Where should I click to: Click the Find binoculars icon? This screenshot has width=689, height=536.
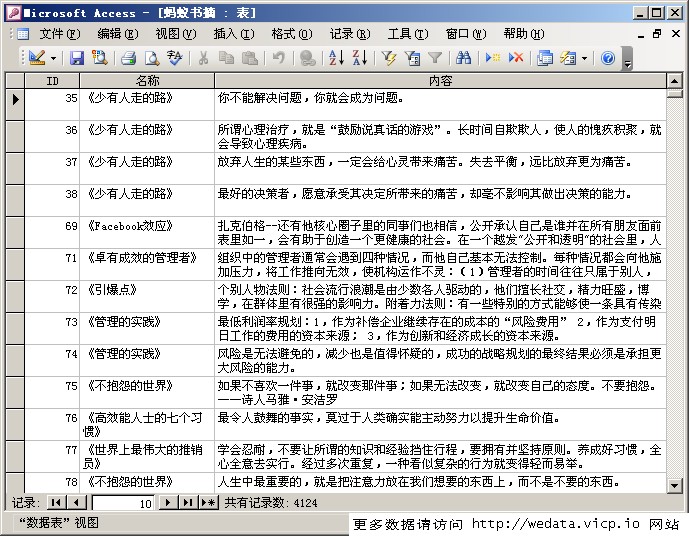[464, 58]
